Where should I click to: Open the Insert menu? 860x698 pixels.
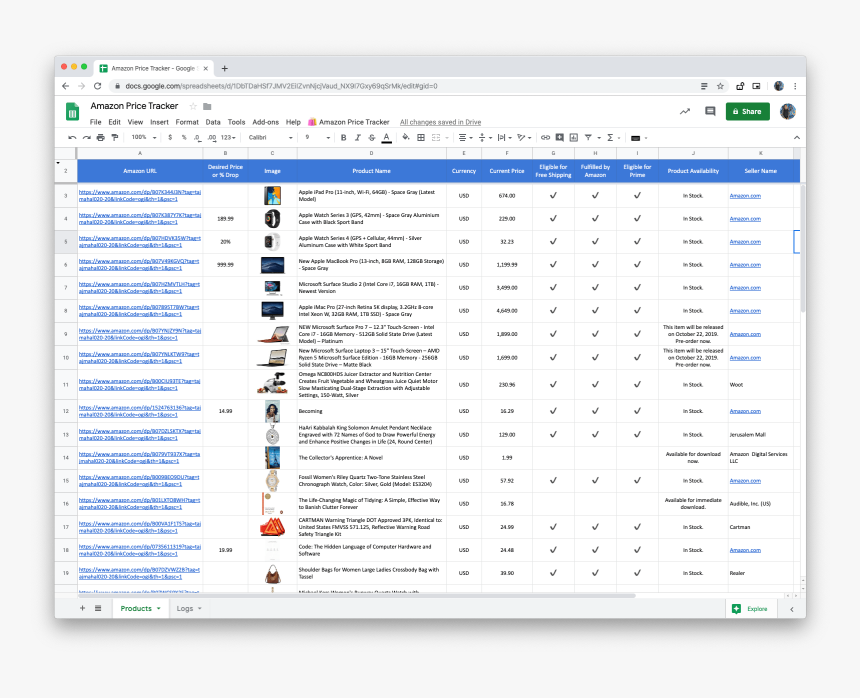coord(159,122)
